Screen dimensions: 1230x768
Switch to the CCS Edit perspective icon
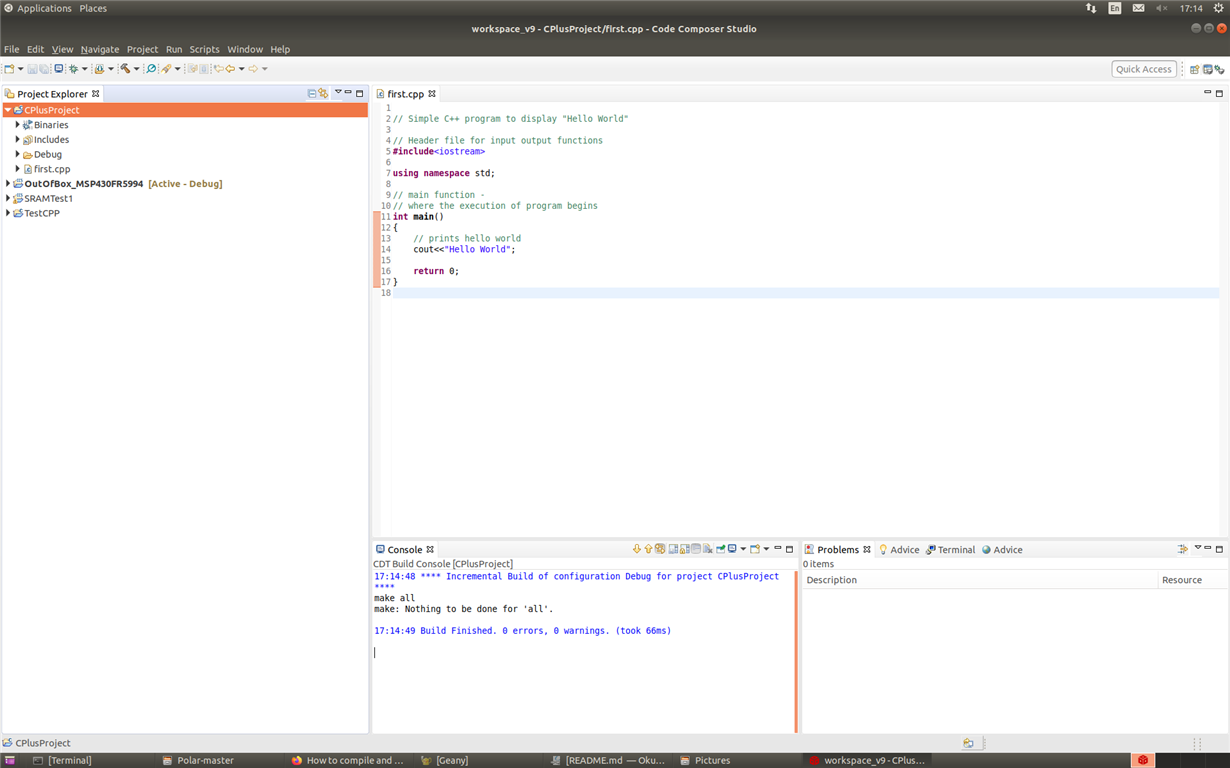(1207, 69)
